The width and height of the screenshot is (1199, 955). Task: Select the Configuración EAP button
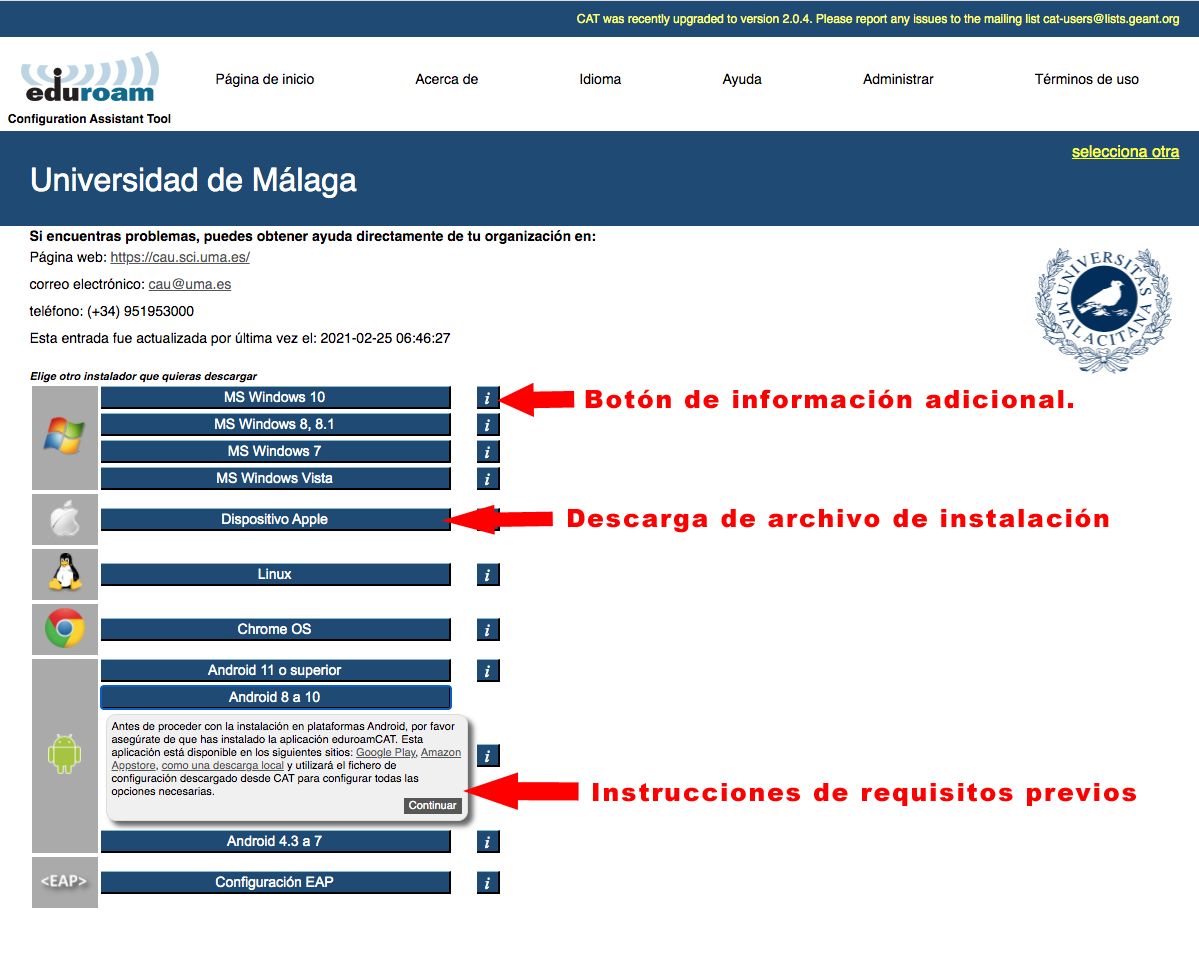(275, 882)
